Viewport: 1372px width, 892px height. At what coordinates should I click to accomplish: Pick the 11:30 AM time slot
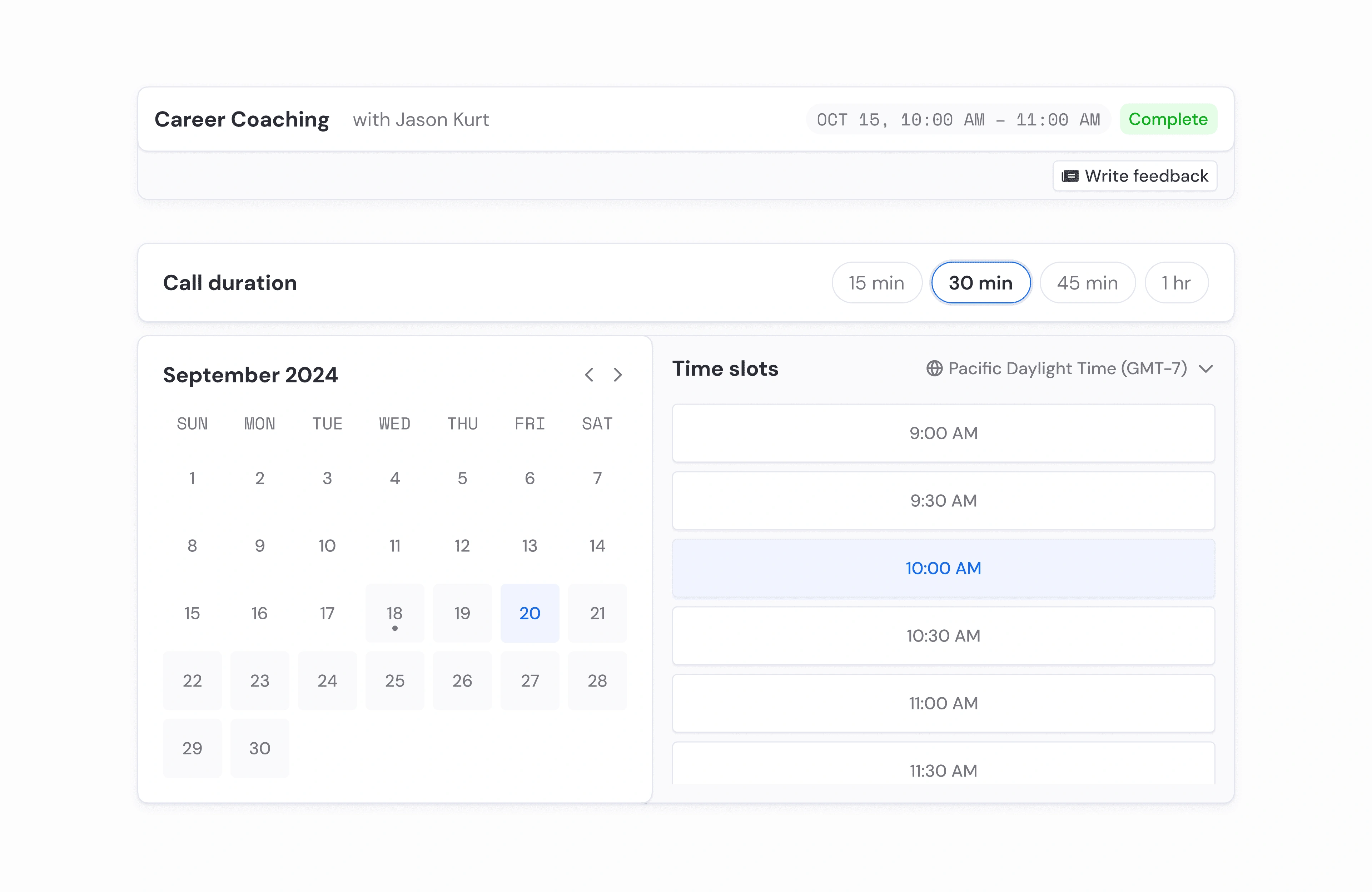tap(943, 770)
